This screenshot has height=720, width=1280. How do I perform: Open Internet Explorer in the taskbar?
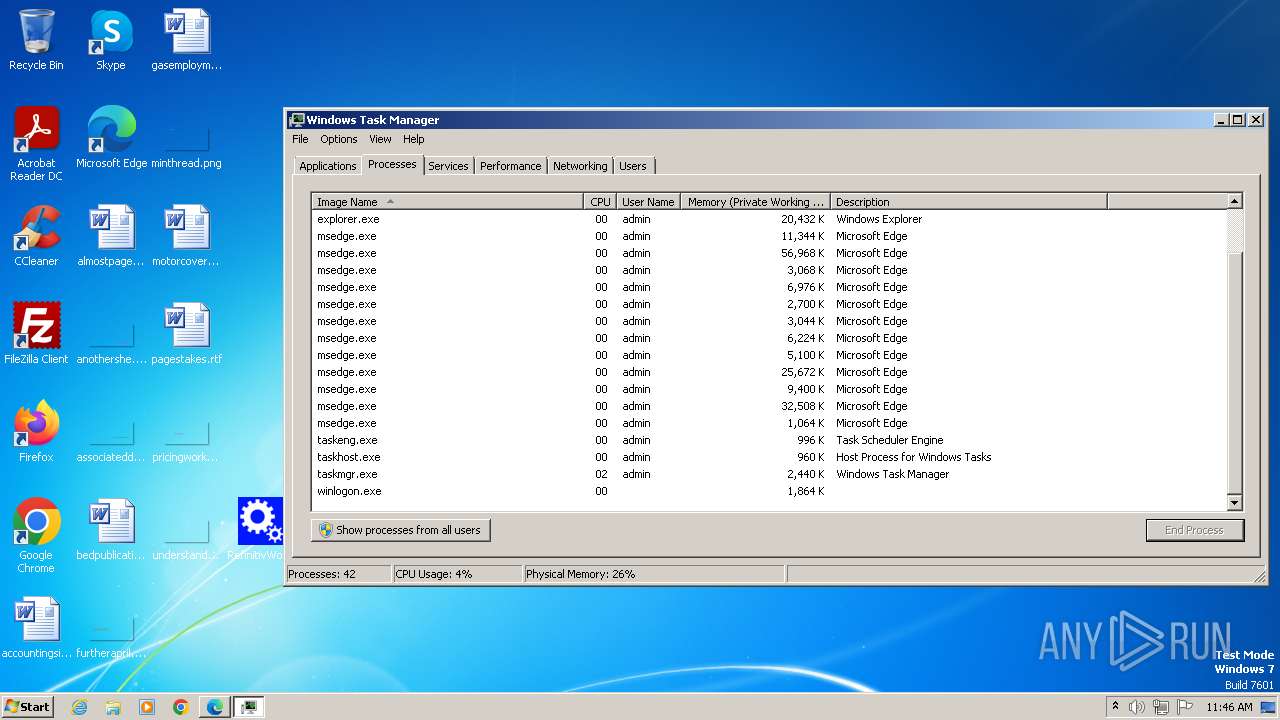point(79,707)
